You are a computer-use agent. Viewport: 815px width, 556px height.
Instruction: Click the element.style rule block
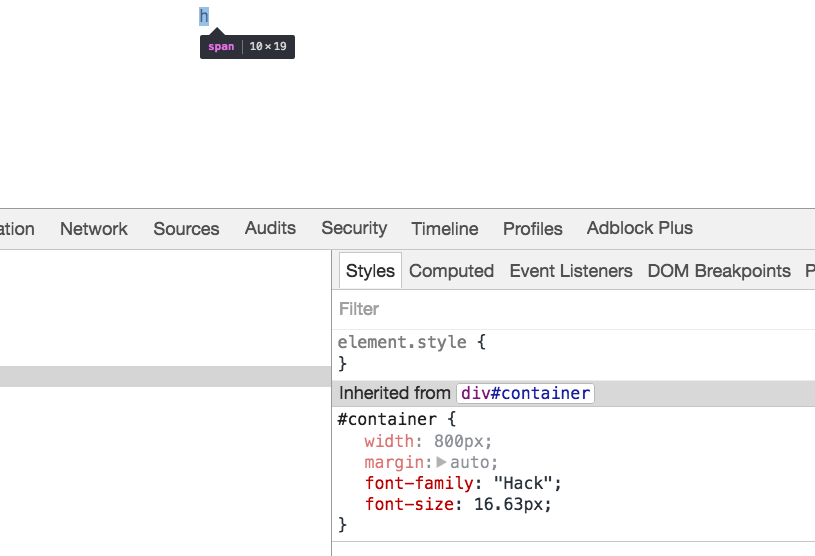(412, 342)
